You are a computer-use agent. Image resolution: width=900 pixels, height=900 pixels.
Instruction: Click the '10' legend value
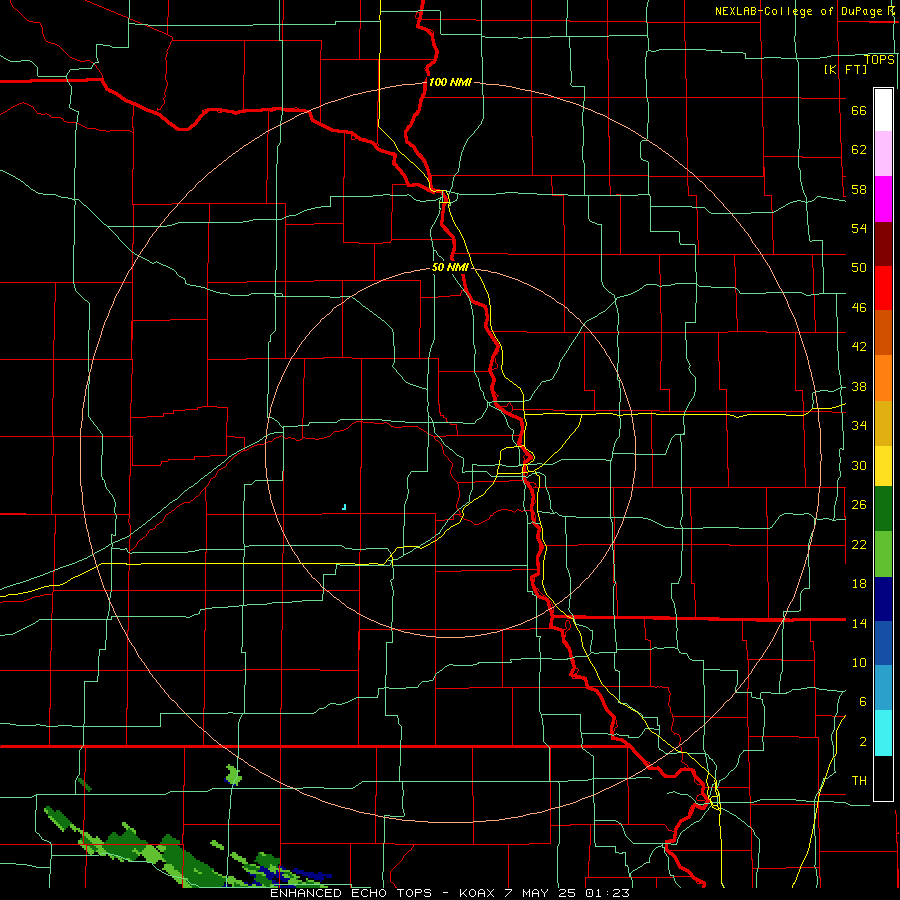point(859,662)
